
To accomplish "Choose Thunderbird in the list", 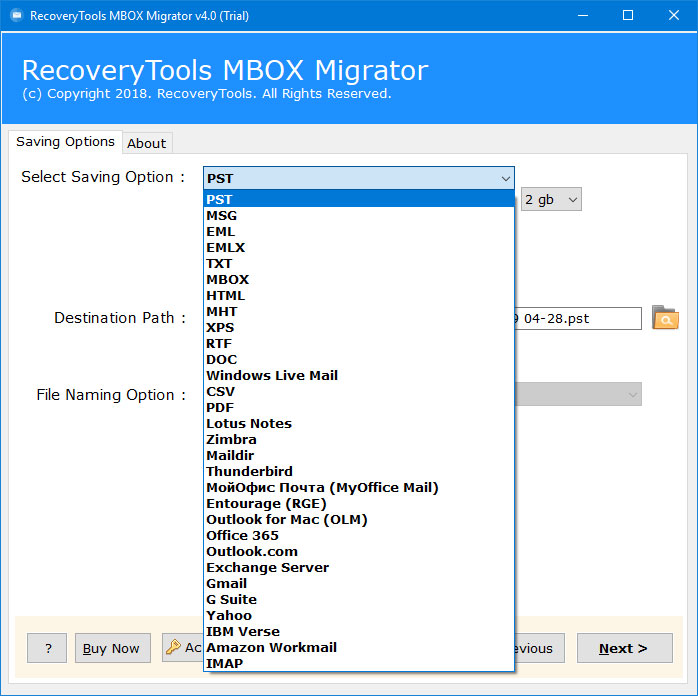I will [x=359, y=472].
